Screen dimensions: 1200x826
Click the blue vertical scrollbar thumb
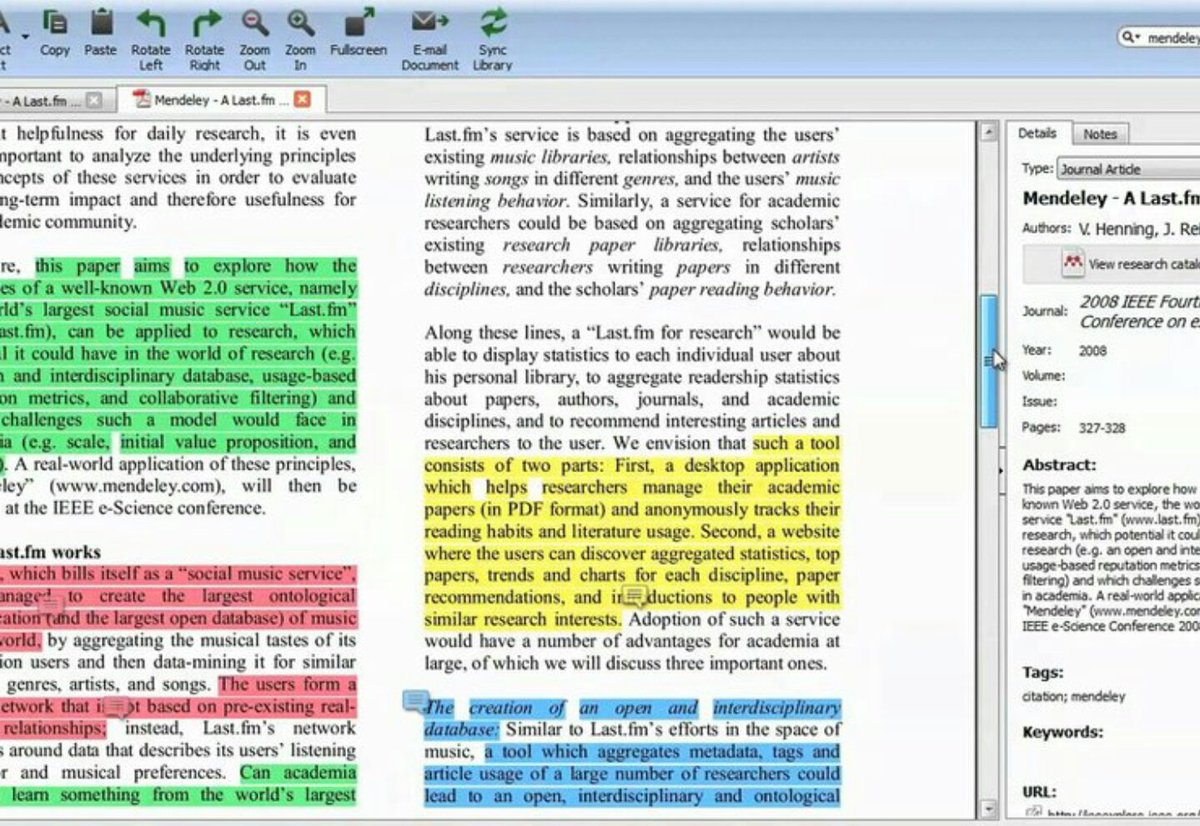pos(987,360)
